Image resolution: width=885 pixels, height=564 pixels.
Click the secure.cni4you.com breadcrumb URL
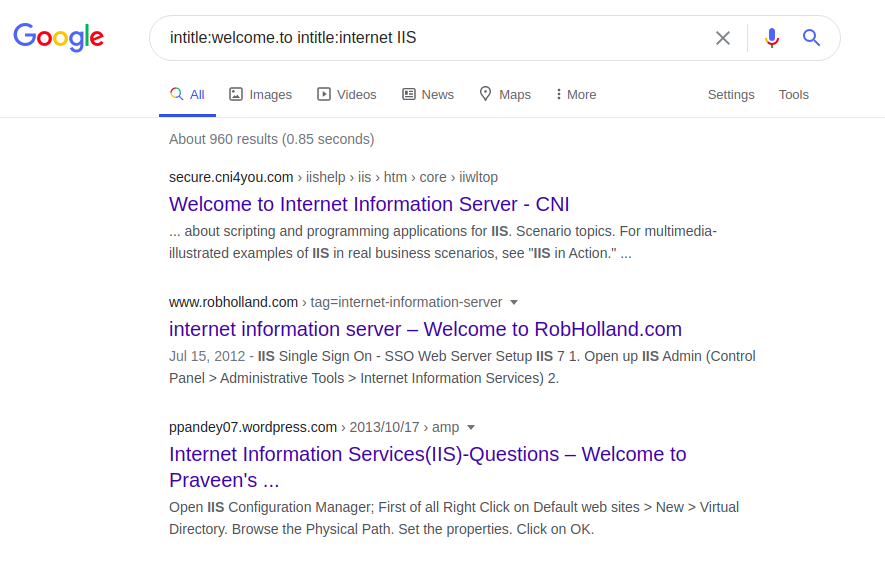pyautogui.click(x=231, y=177)
